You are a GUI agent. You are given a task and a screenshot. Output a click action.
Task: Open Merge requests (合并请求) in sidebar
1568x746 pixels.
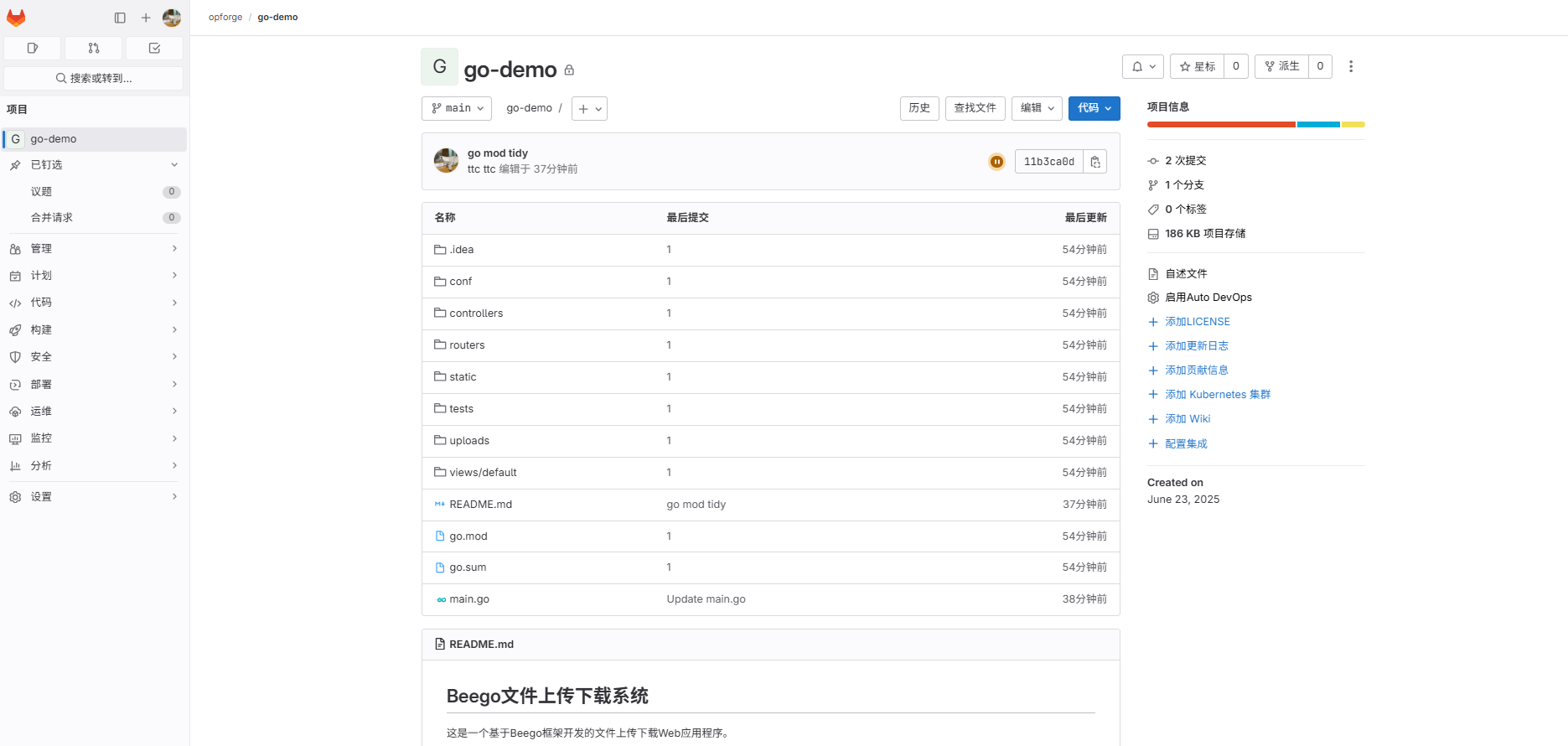(95, 218)
